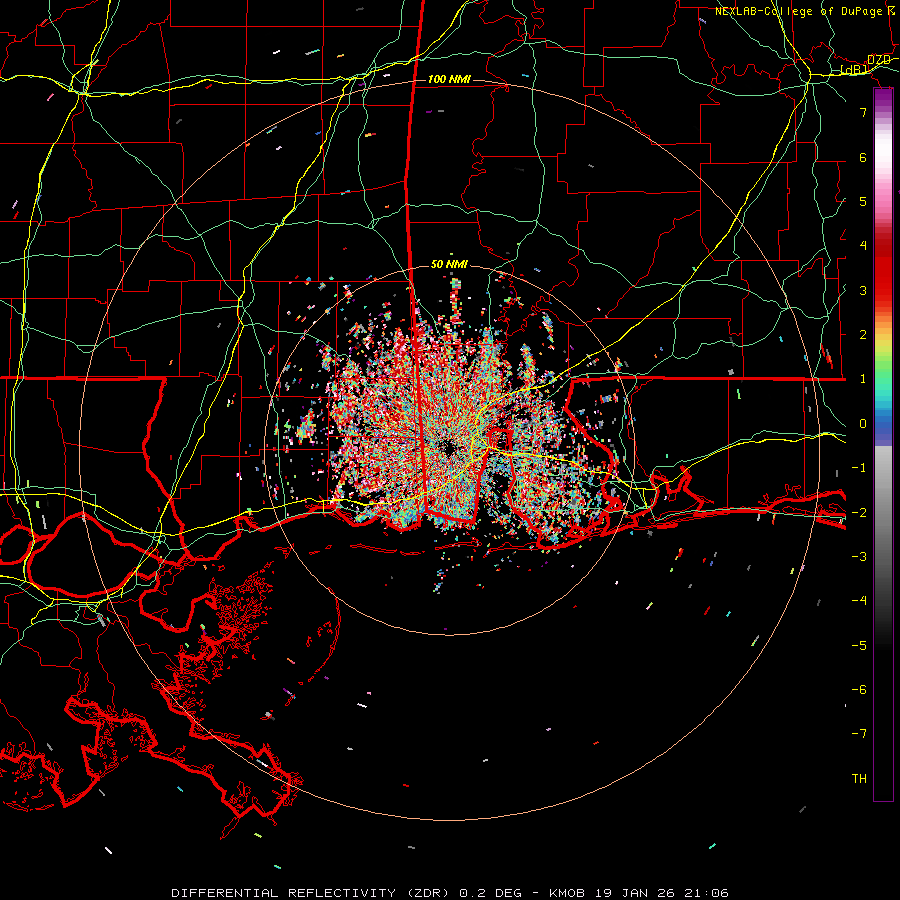
Task: Click the DZD label above the color scale
Action: click(879, 60)
